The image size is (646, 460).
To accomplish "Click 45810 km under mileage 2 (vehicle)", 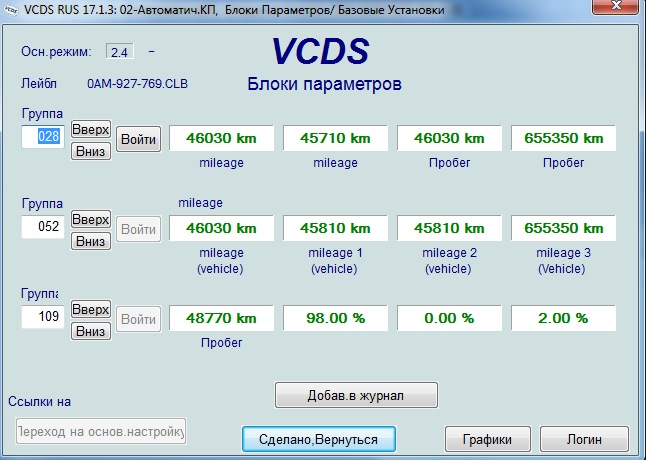I will [x=449, y=228].
